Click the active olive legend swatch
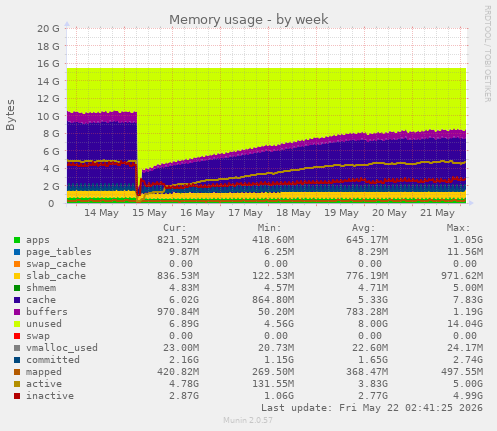497x431 pixels. 17,384
